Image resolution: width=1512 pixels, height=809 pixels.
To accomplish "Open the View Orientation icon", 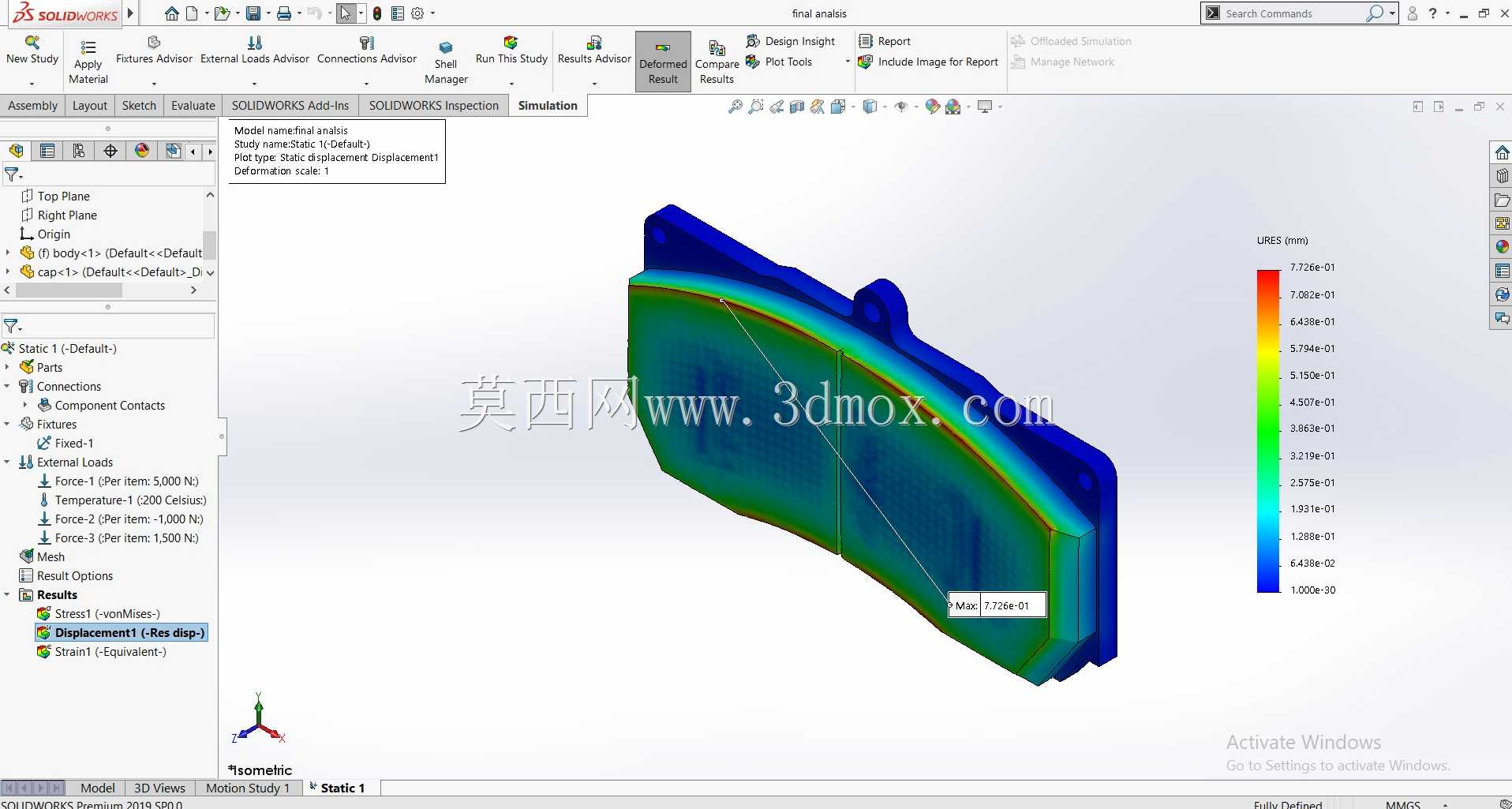I will [838, 107].
